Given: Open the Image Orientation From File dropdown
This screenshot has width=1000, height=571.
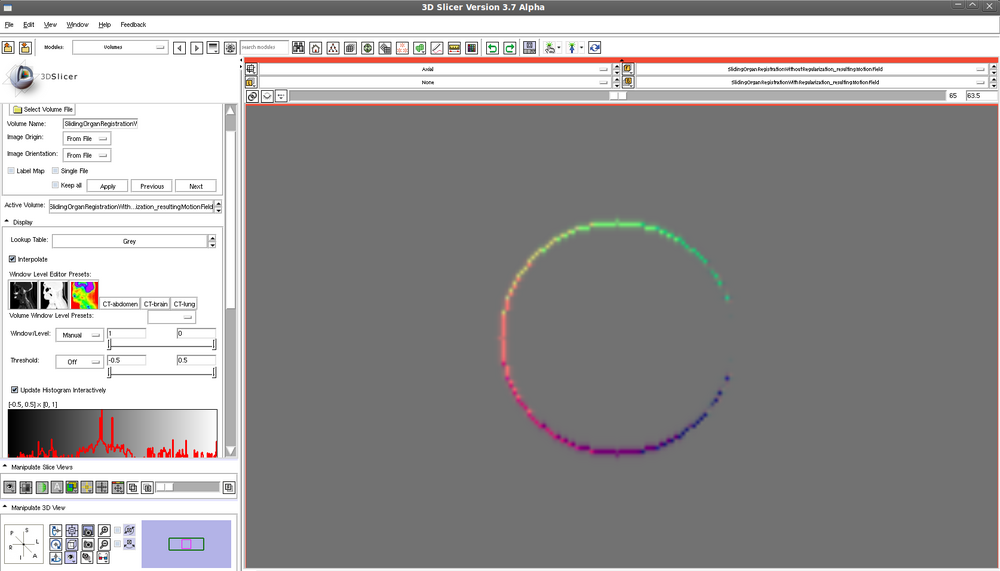Looking at the screenshot, I should (x=87, y=155).
